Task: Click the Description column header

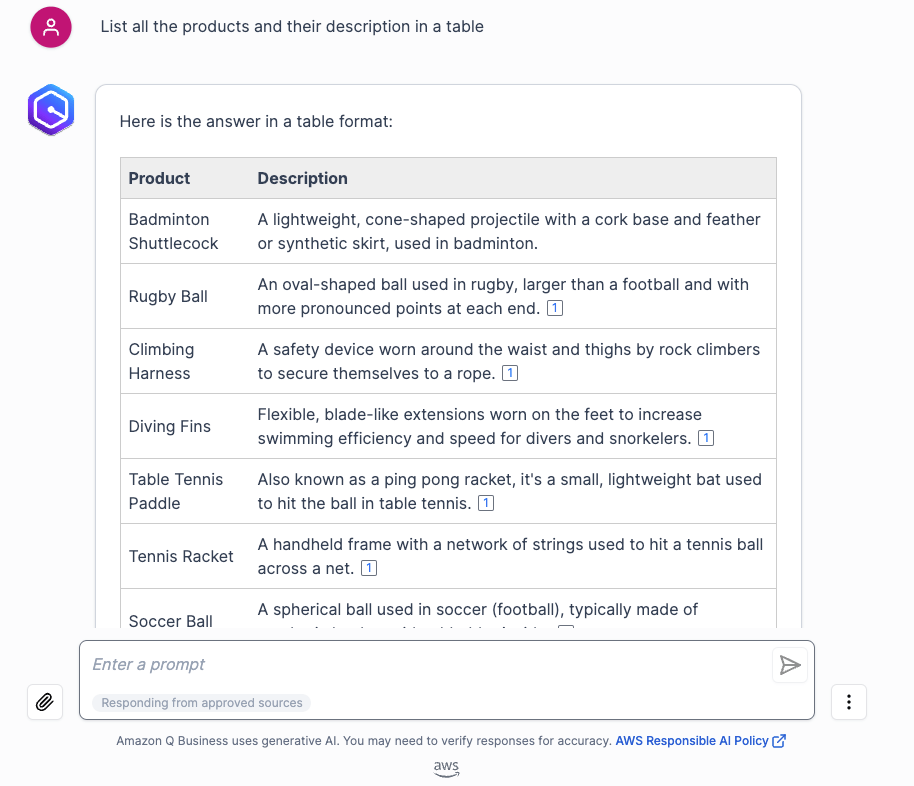Action: pyautogui.click(x=302, y=178)
